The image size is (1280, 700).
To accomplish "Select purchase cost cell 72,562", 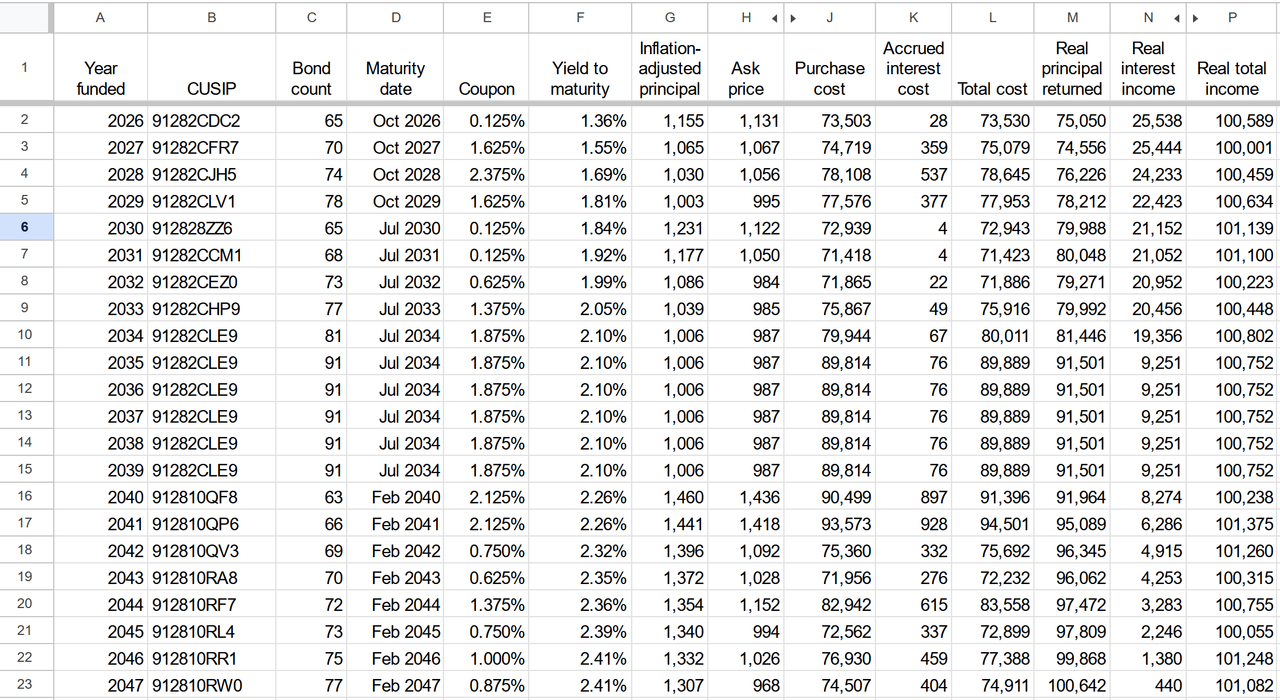I will tap(830, 633).
